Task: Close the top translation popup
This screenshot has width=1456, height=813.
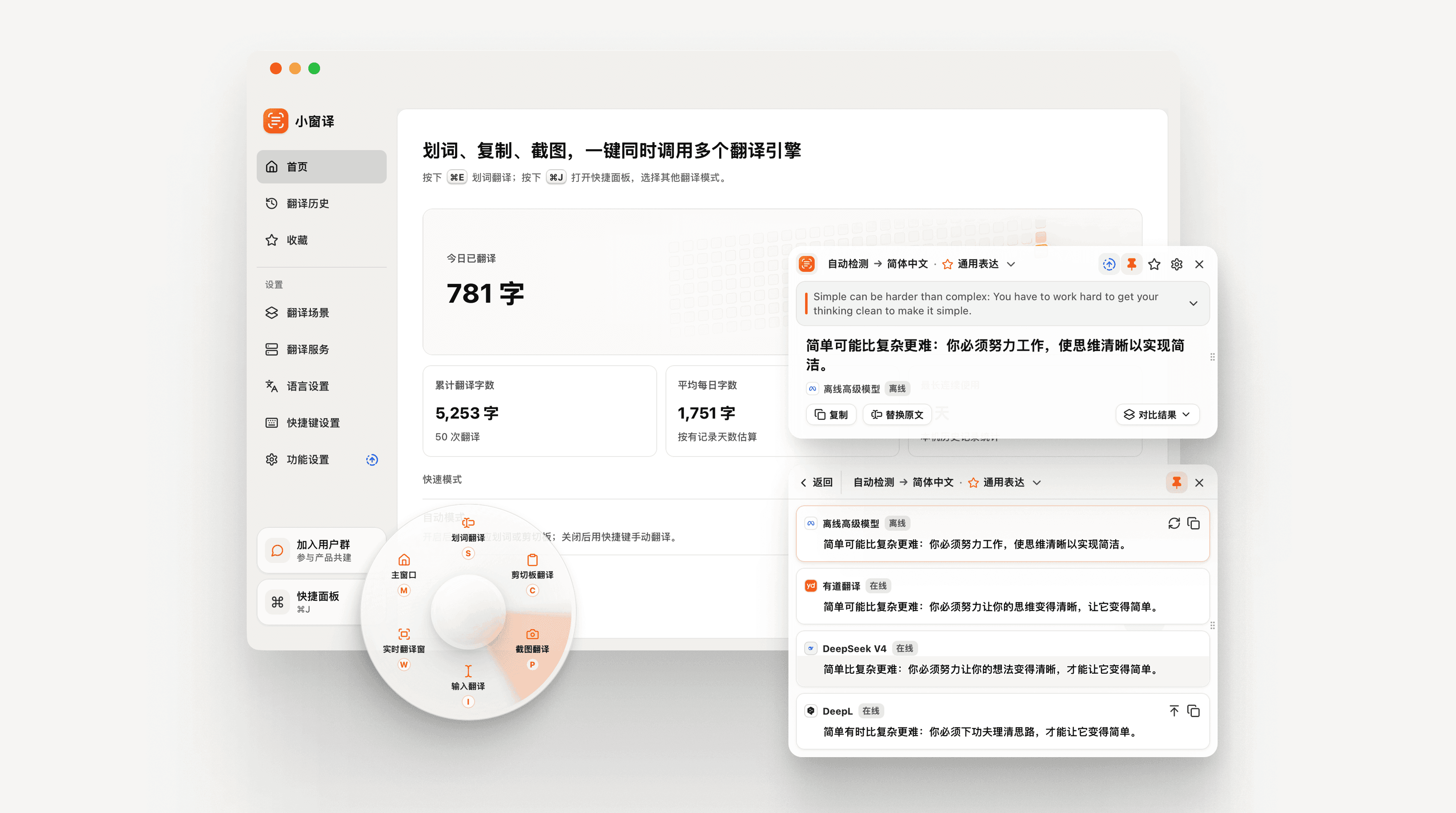Action: (x=1199, y=264)
